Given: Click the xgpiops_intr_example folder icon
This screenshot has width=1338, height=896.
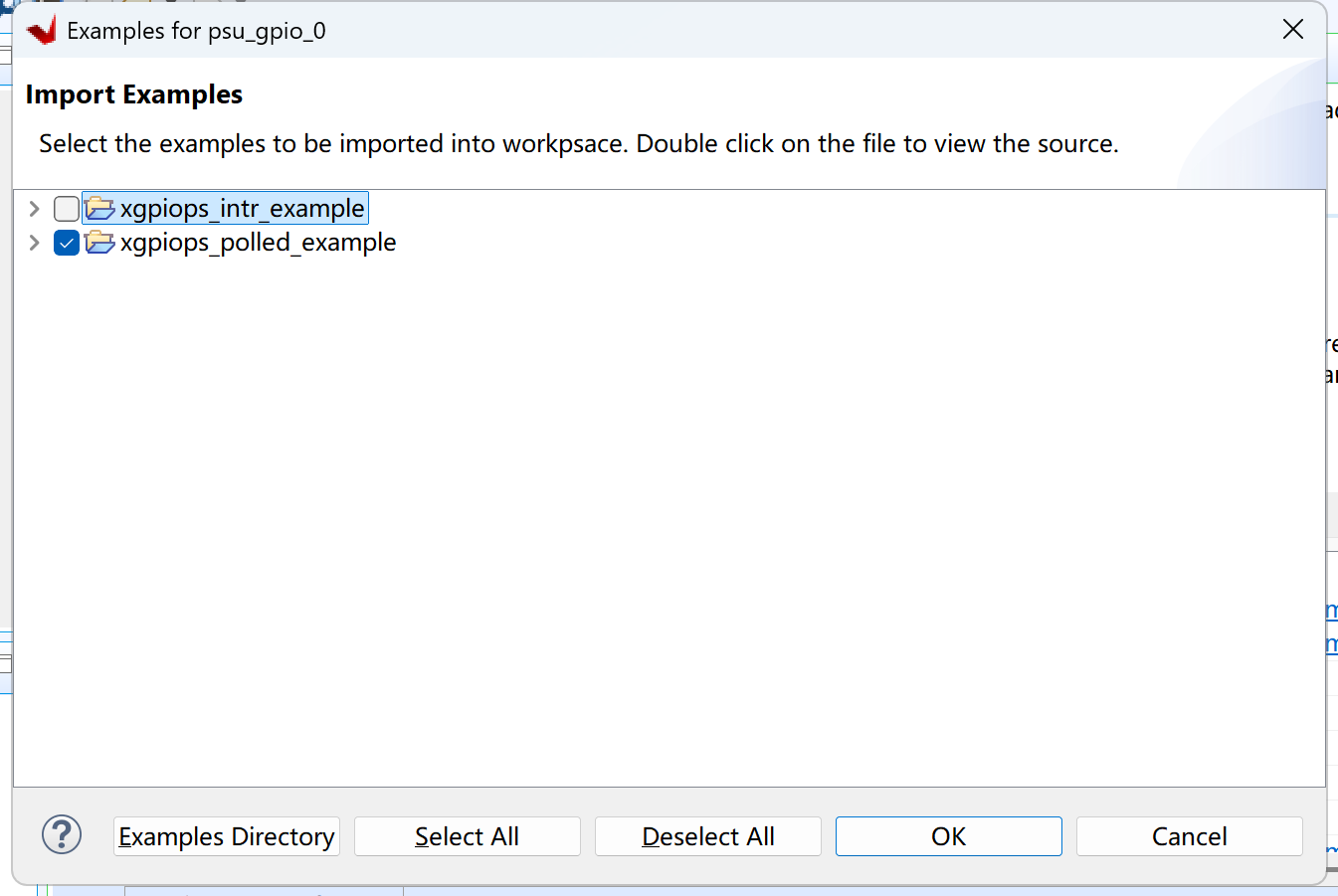Looking at the screenshot, I should coord(99,209).
